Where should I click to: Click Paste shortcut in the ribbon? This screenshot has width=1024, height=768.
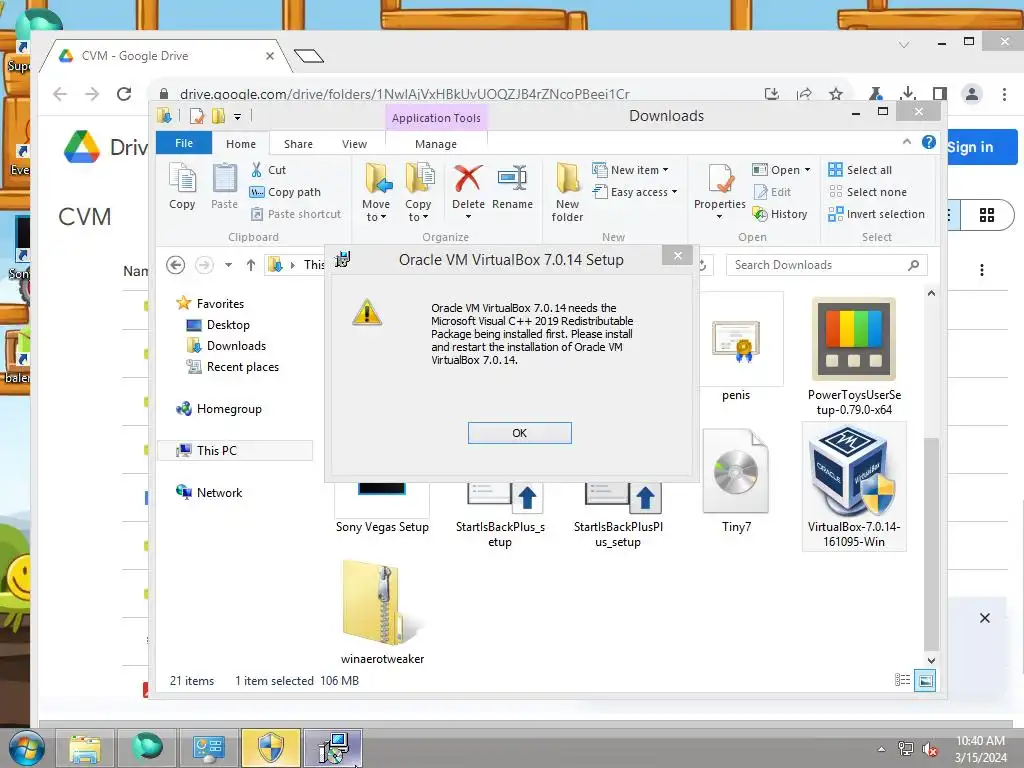tap(296, 214)
